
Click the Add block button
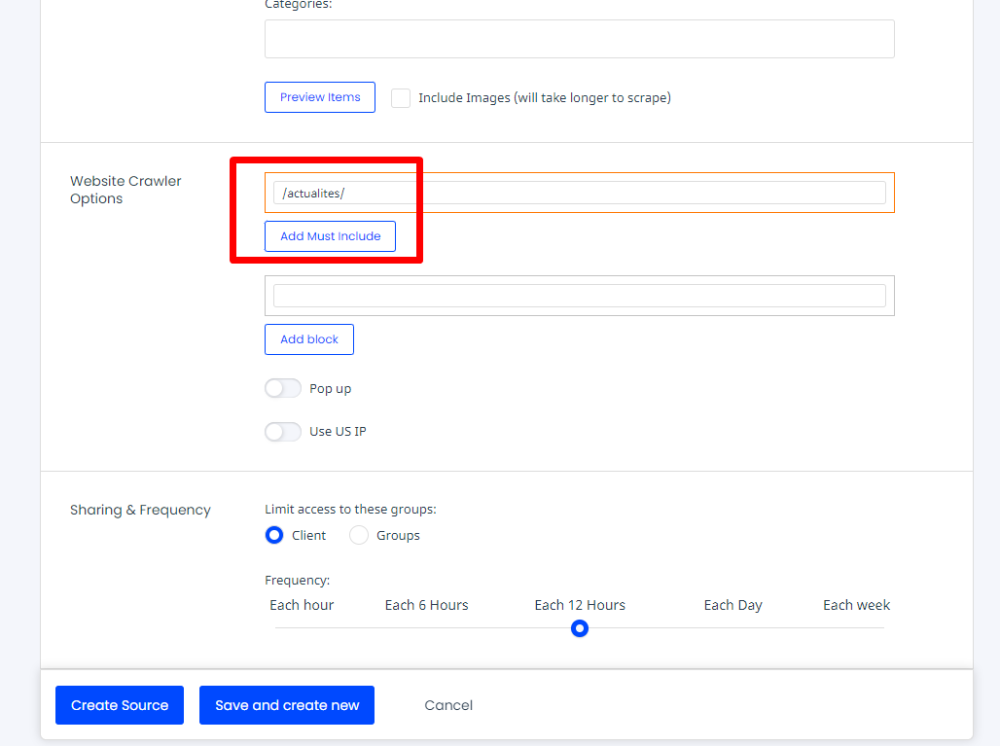309,339
